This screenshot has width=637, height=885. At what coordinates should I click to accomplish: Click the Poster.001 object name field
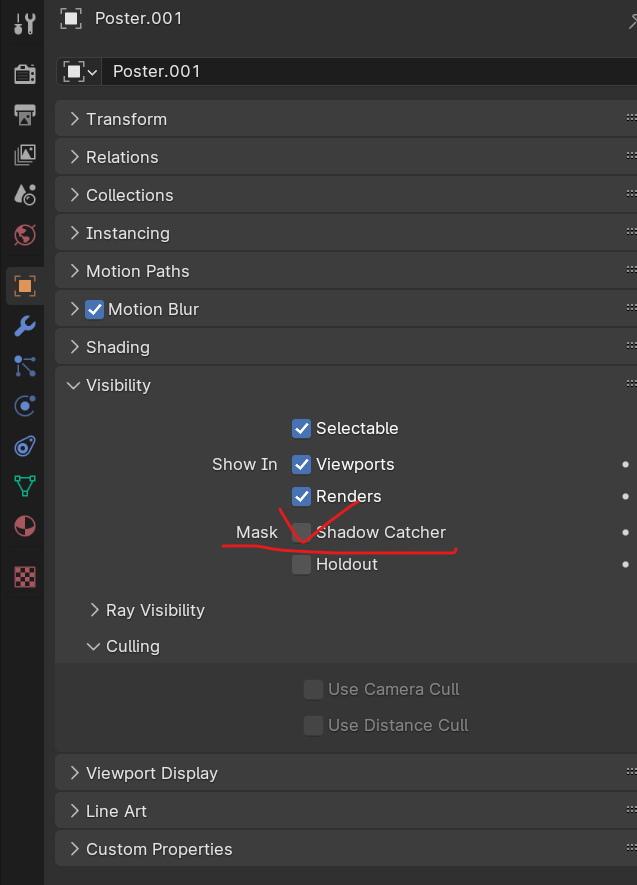[369, 72]
